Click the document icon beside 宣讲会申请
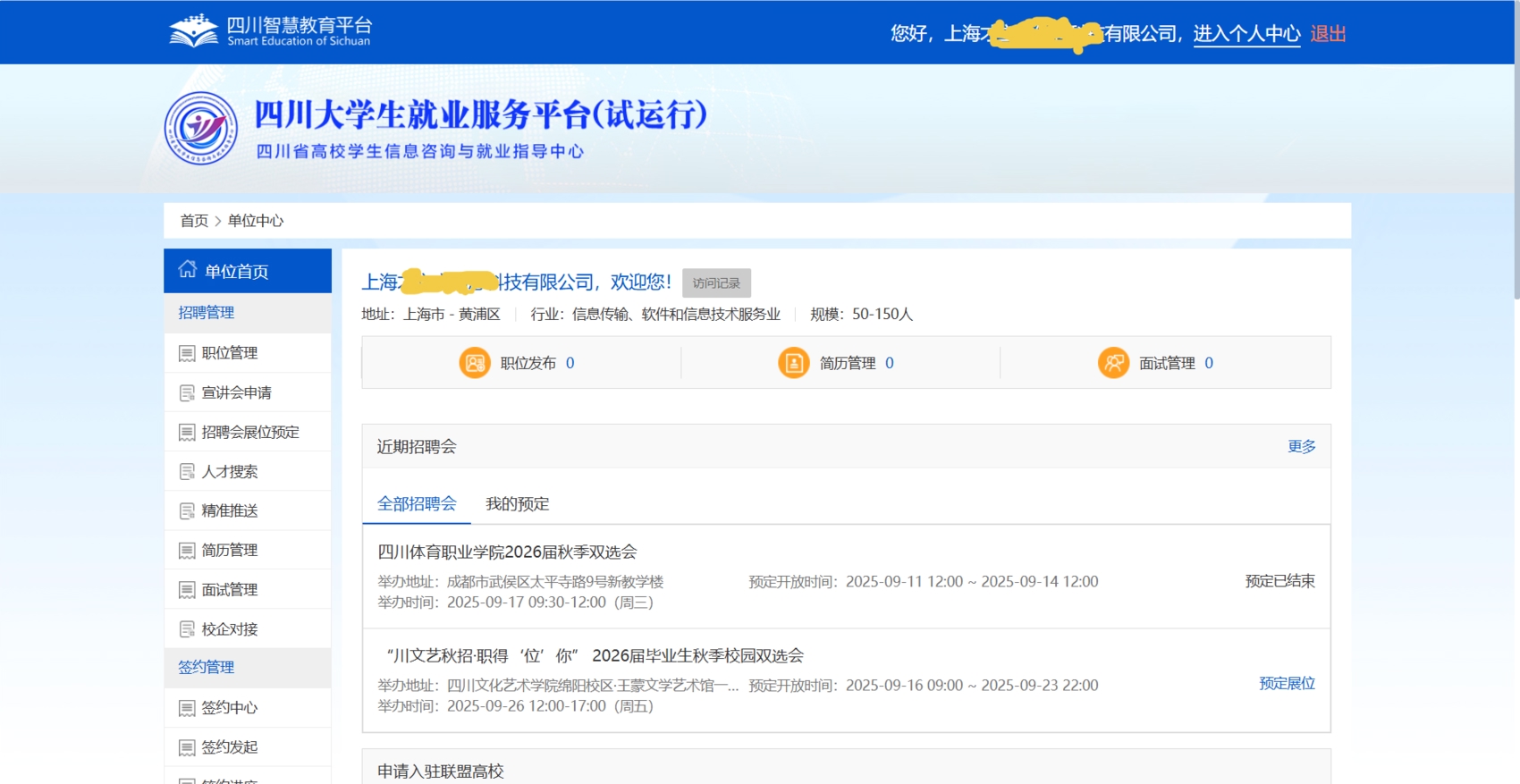The width and height of the screenshot is (1520, 784). (x=187, y=392)
